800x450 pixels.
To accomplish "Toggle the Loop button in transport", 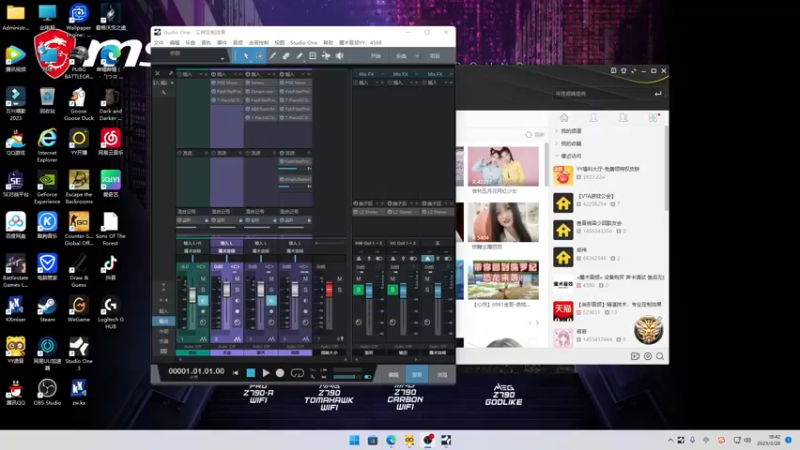I will tap(297, 373).
